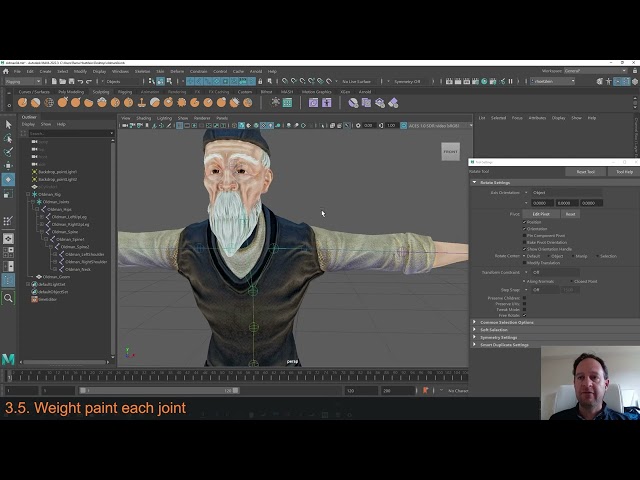Click the lock selection padlock icon
Image resolution: width=640 pixels, height=480 pixels.
(260, 81)
